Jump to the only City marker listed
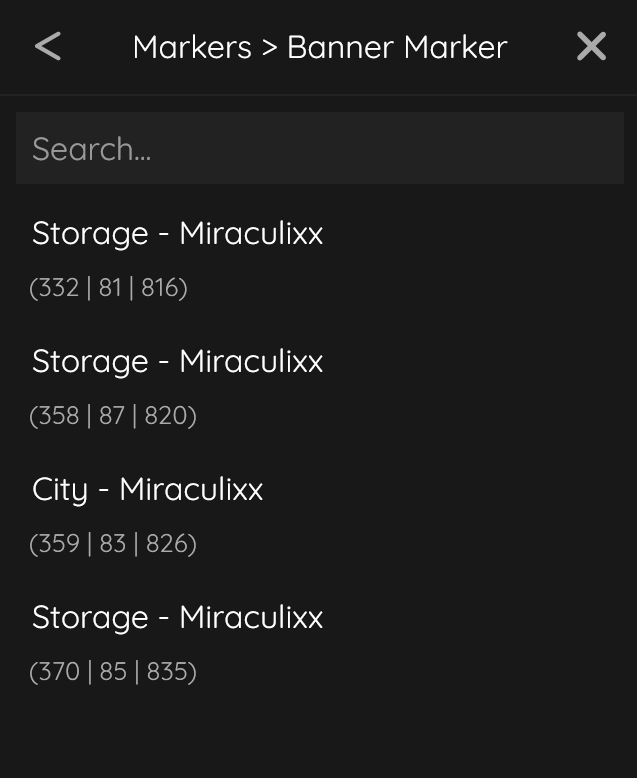 click(x=148, y=490)
